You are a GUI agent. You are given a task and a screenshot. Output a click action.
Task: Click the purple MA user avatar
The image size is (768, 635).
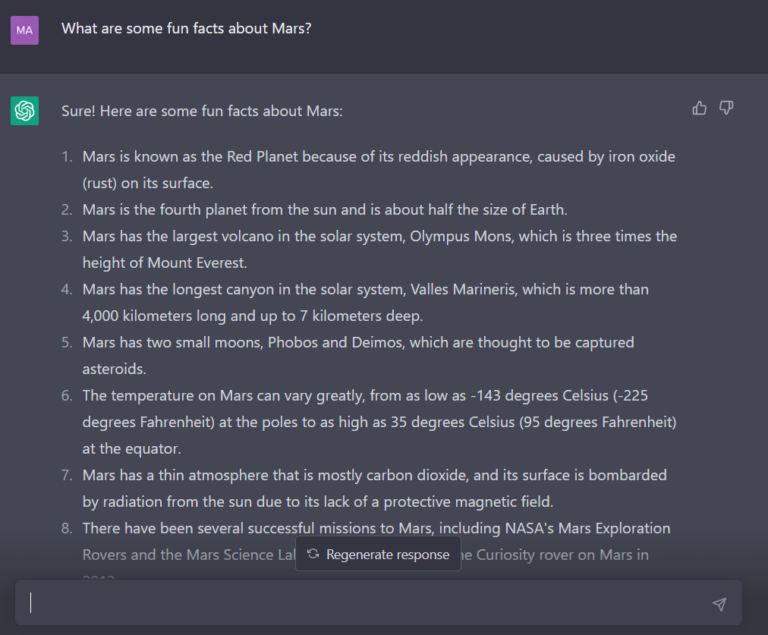[x=25, y=30]
